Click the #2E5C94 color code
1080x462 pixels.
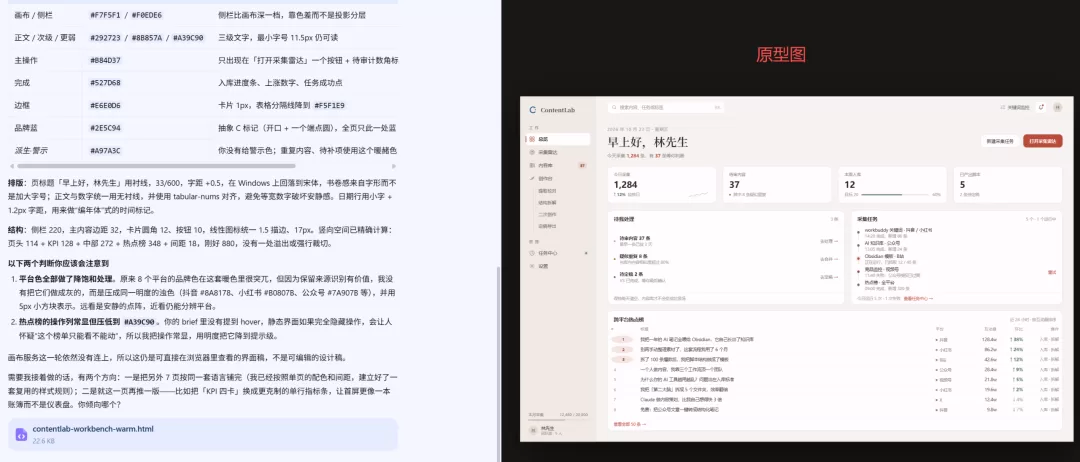click(x=105, y=128)
